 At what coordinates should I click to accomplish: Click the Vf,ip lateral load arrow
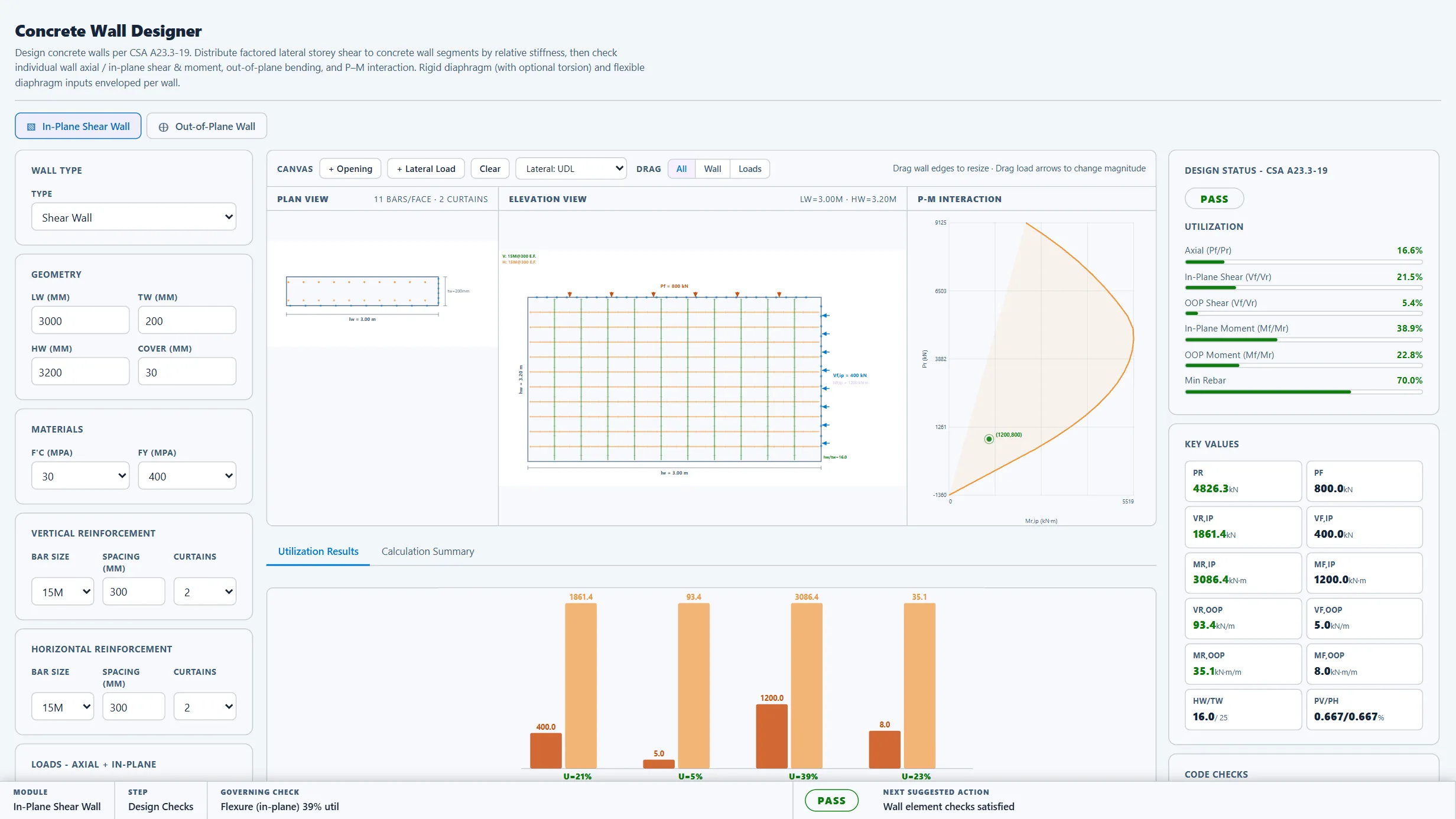coord(825,370)
